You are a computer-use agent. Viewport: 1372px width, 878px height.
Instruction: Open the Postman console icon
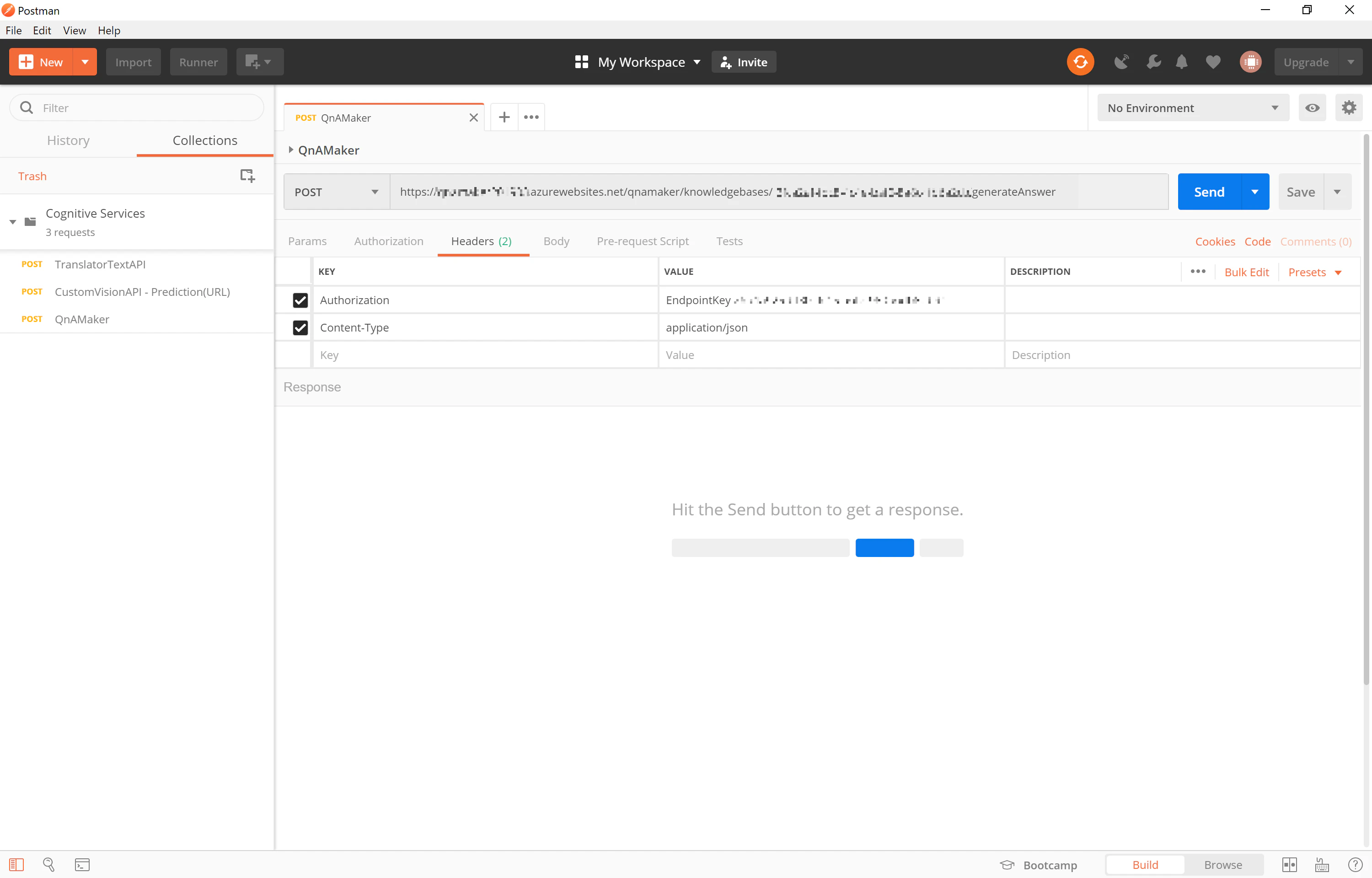click(x=82, y=864)
